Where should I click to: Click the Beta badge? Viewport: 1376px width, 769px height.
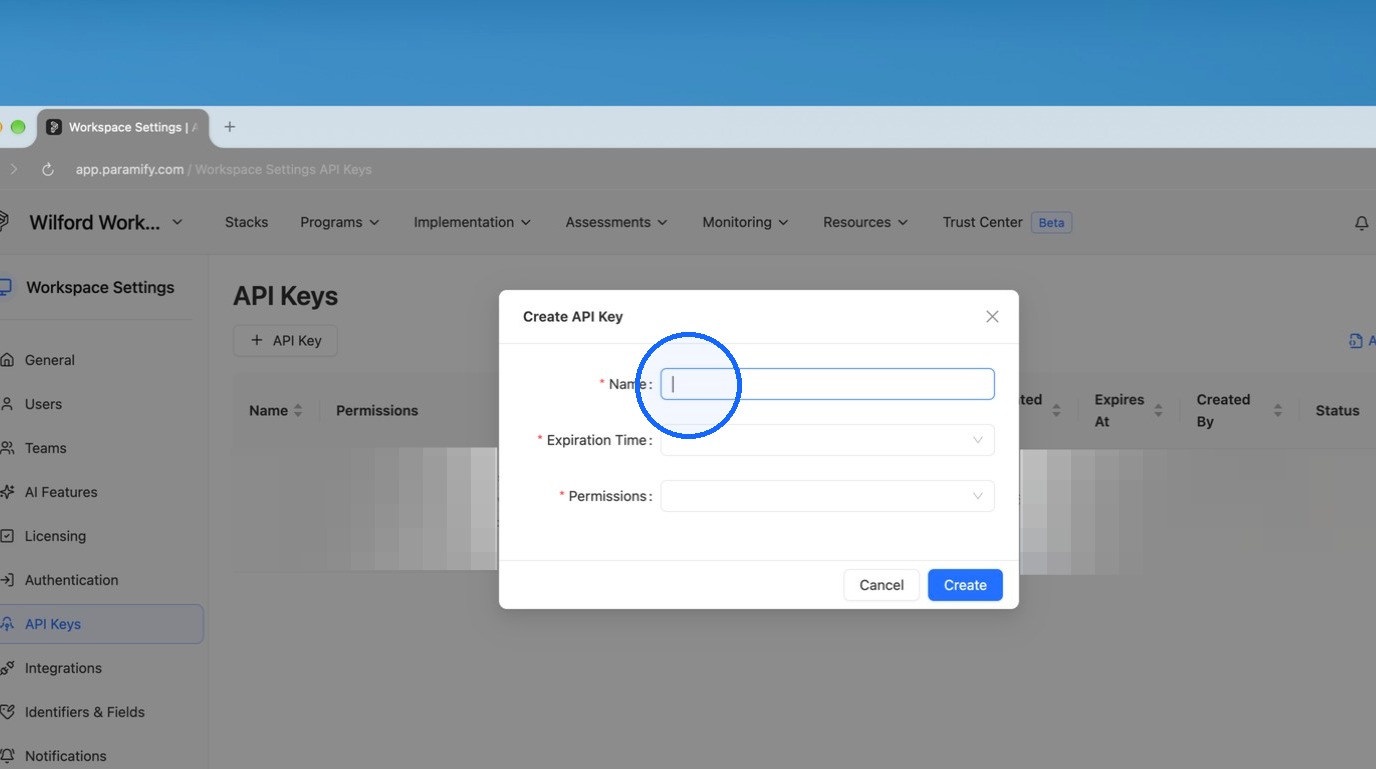(x=1051, y=222)
